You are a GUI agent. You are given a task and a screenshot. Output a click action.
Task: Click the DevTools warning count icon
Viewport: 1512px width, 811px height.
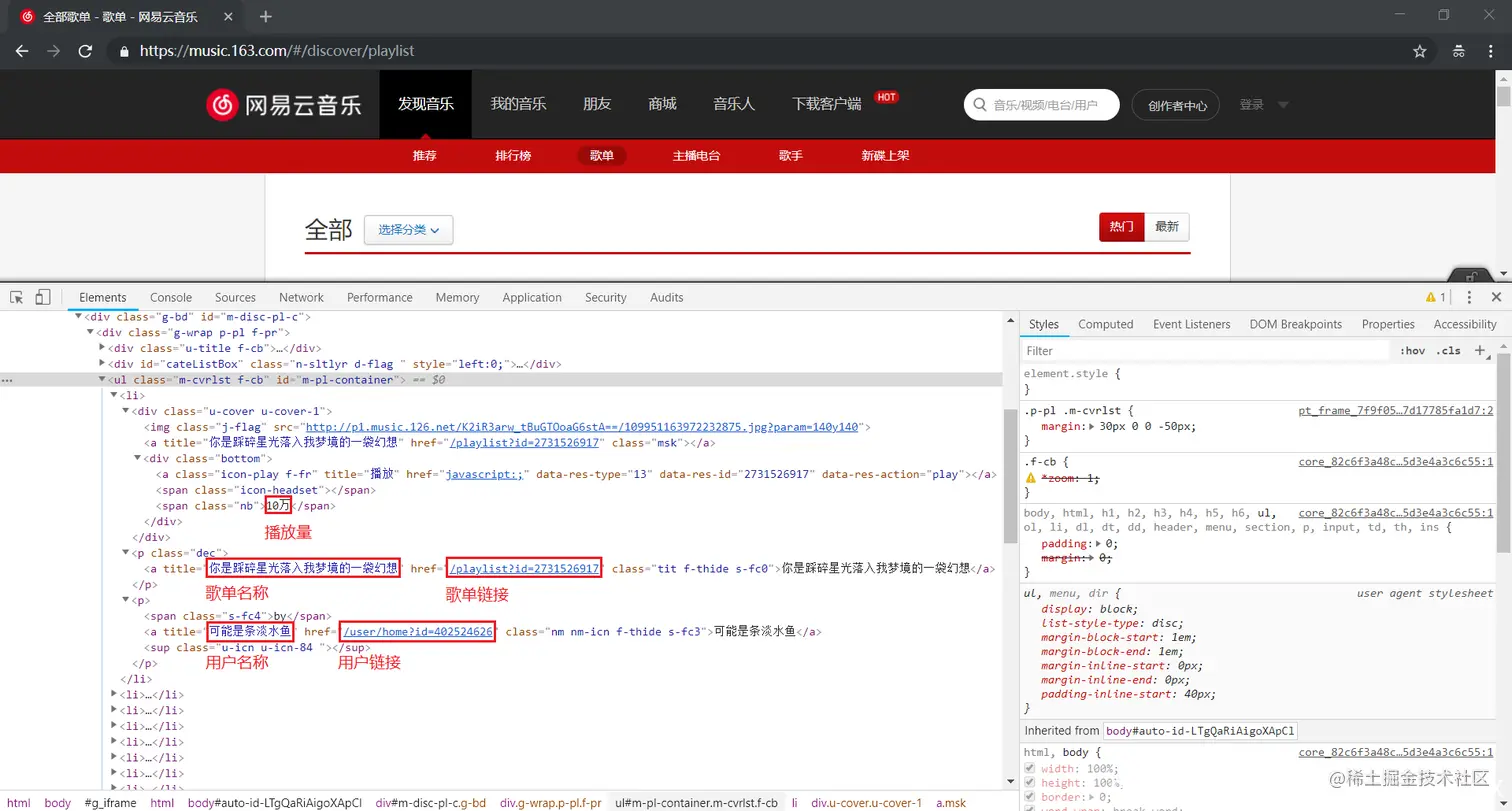click(x=1436, y=297)
